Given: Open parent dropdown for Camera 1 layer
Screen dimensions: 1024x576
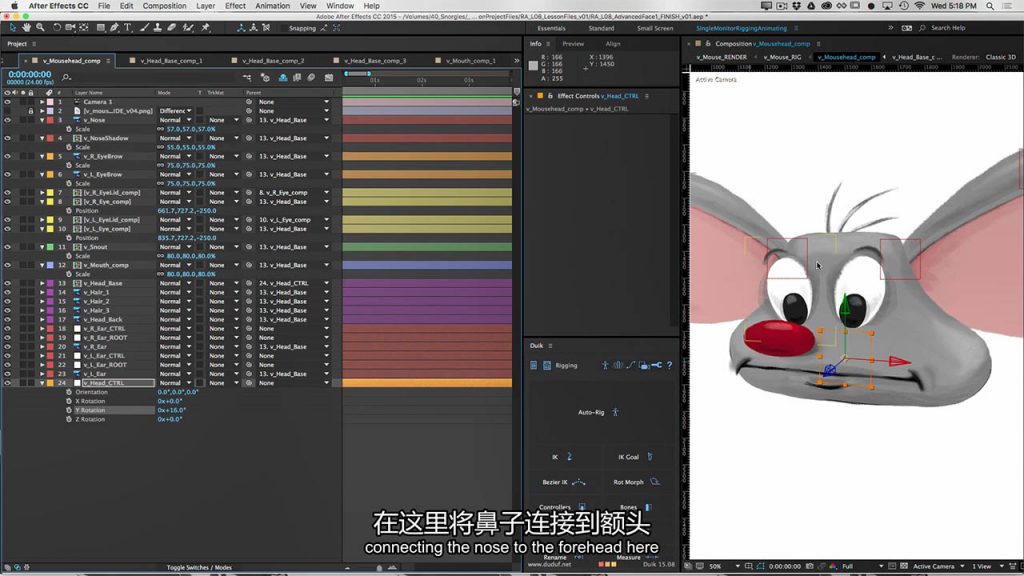Looking at the screenshot, I should pyautogui.click(x=293, y=102).
